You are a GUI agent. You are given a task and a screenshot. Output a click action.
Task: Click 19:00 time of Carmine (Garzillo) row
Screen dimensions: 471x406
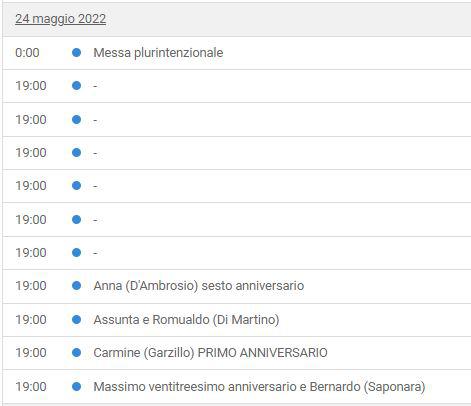[31, 353]
